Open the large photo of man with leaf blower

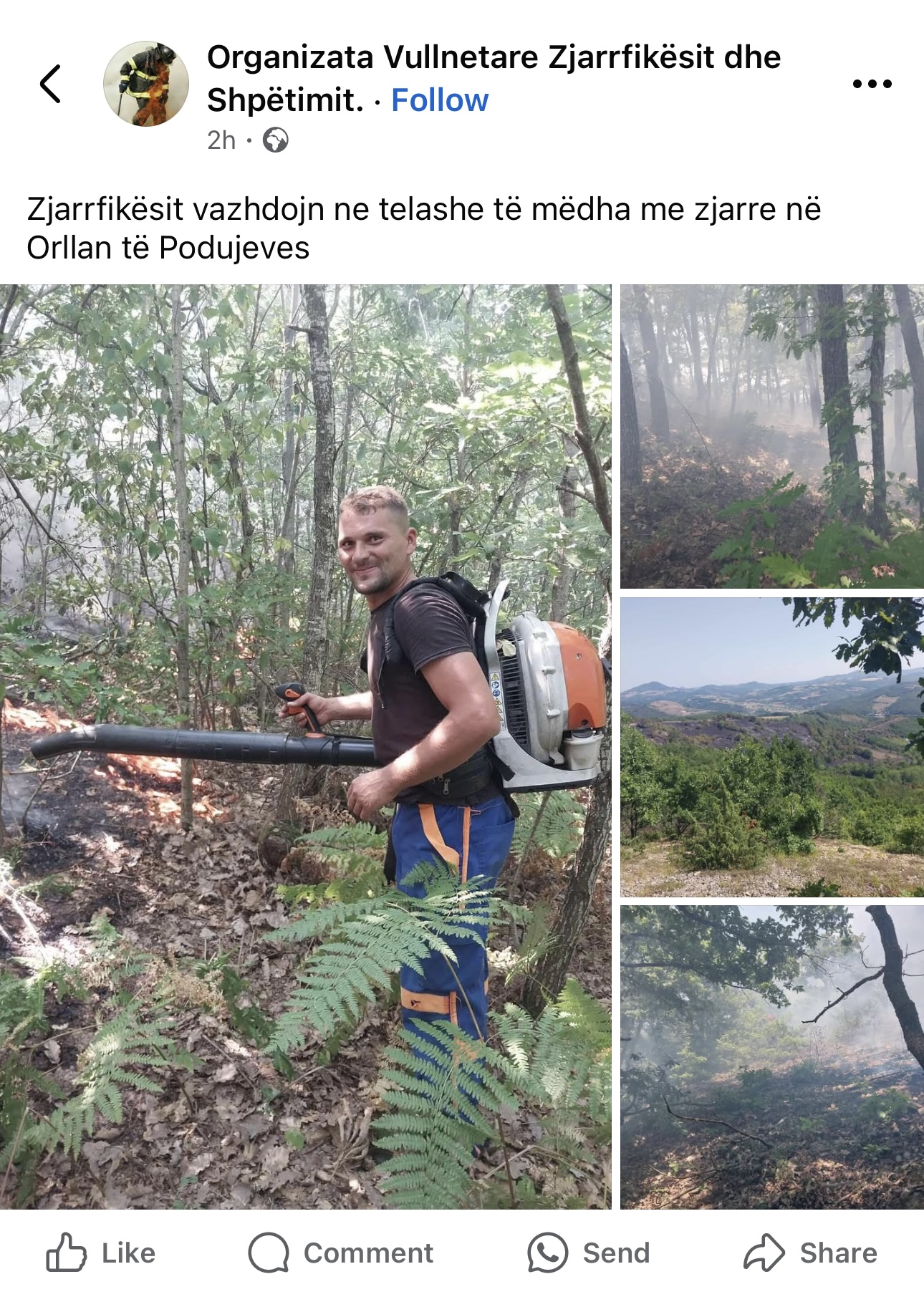click(305, 747)
